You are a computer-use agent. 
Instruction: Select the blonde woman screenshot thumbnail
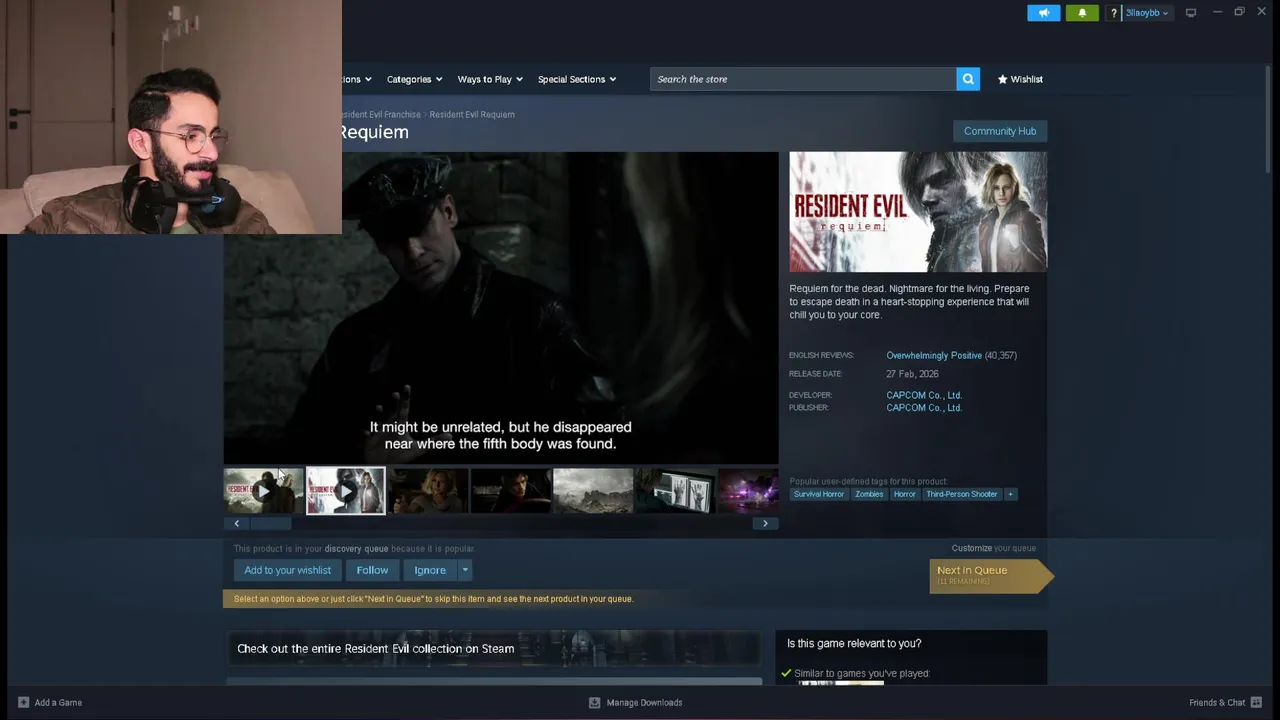pyautogui.click(x=428, y=491)
